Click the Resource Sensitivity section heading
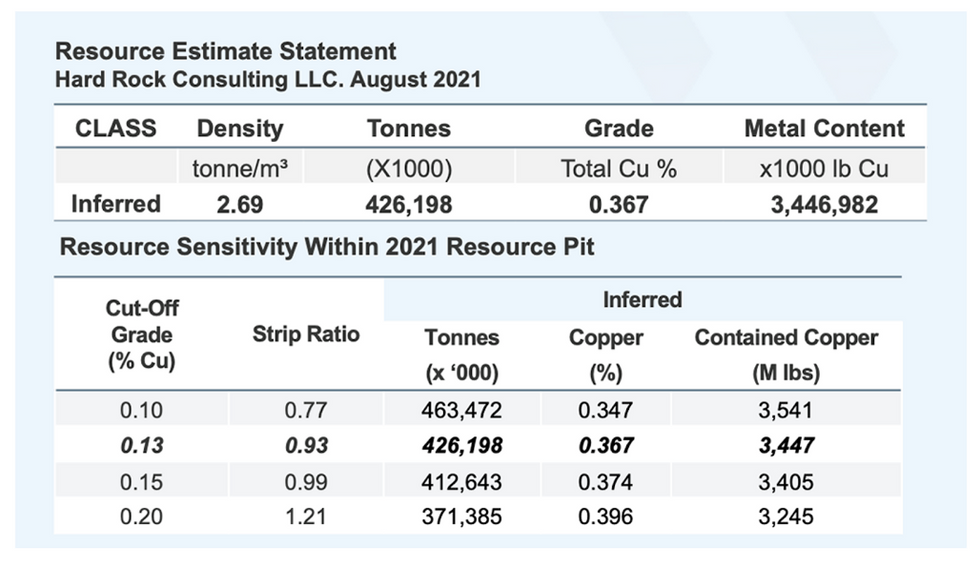980x566 pixels. [x=327, y=247]
